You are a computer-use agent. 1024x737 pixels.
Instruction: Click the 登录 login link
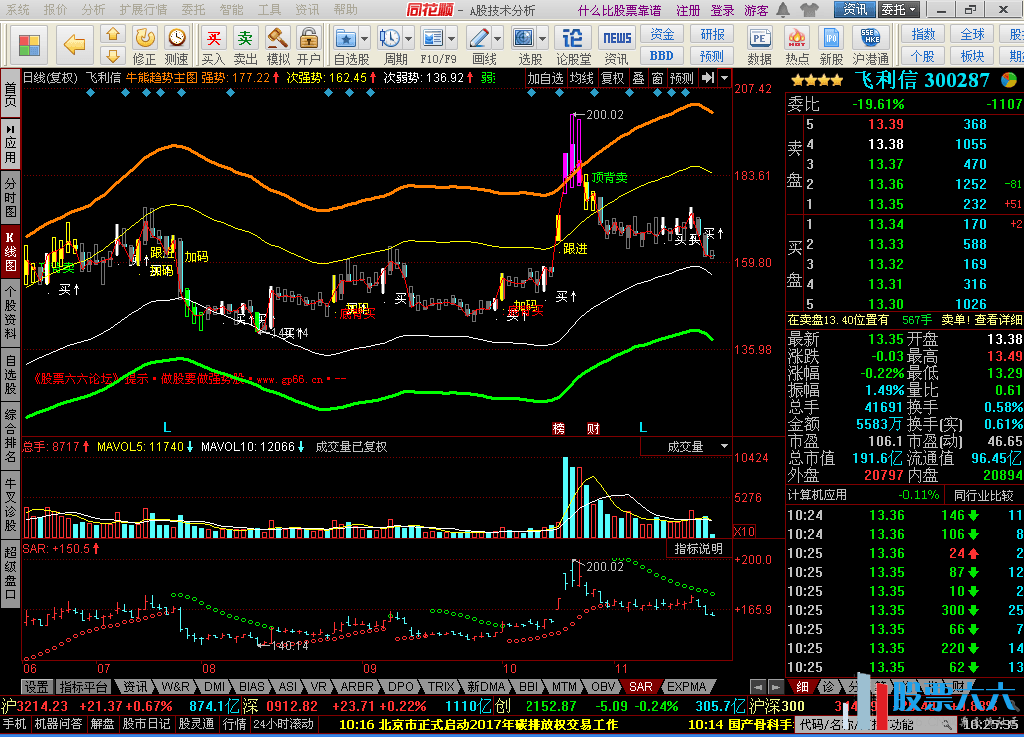click(722, 10)
